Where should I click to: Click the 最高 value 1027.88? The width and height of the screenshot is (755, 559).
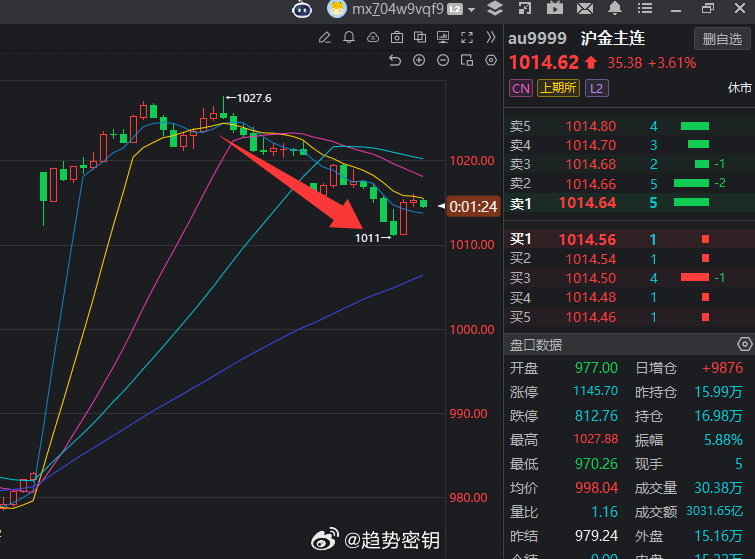click(596, 439)
